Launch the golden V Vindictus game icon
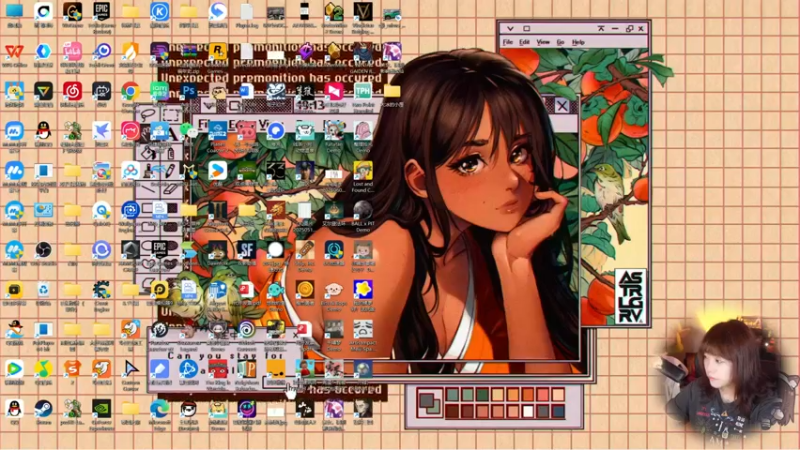Viewport: 800px width, 450px height. tap(363, 12)
